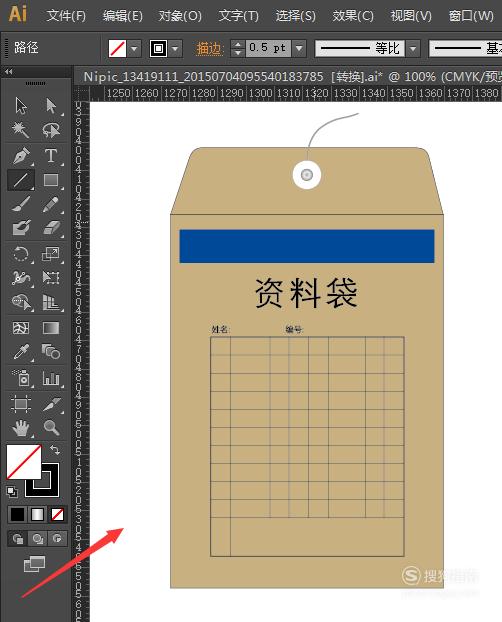Open 视图(V) menu
This screenshot has width=502, height=622.
tap(411, 16)
